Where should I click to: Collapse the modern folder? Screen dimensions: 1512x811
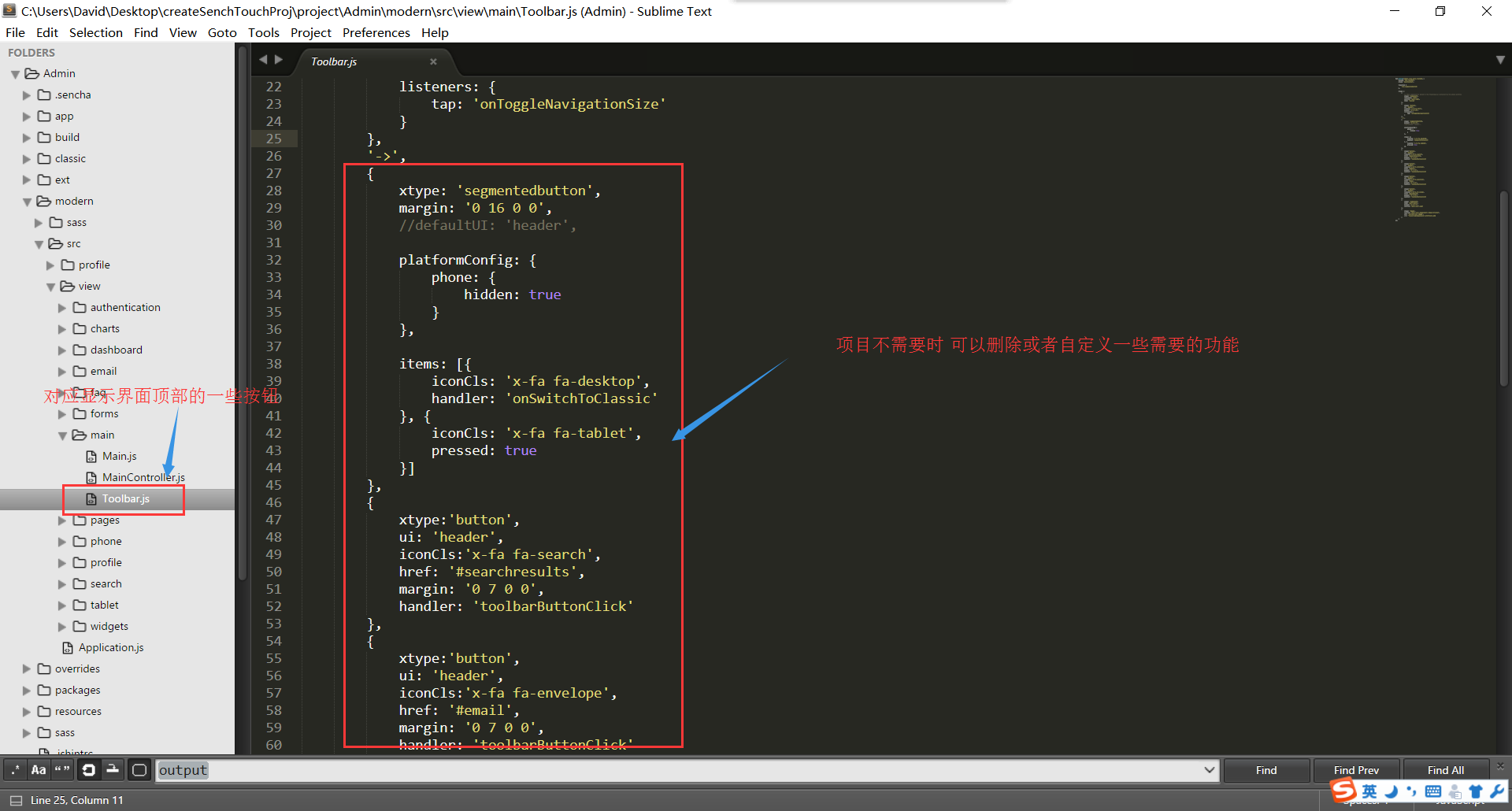tap(27, 202)
